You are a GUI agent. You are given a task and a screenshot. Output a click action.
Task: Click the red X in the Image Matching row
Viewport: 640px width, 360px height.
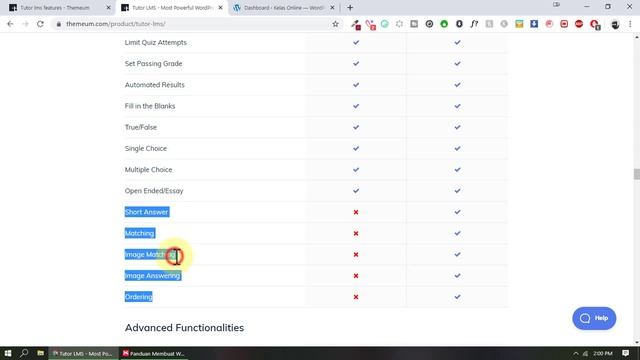coord(356,255)
